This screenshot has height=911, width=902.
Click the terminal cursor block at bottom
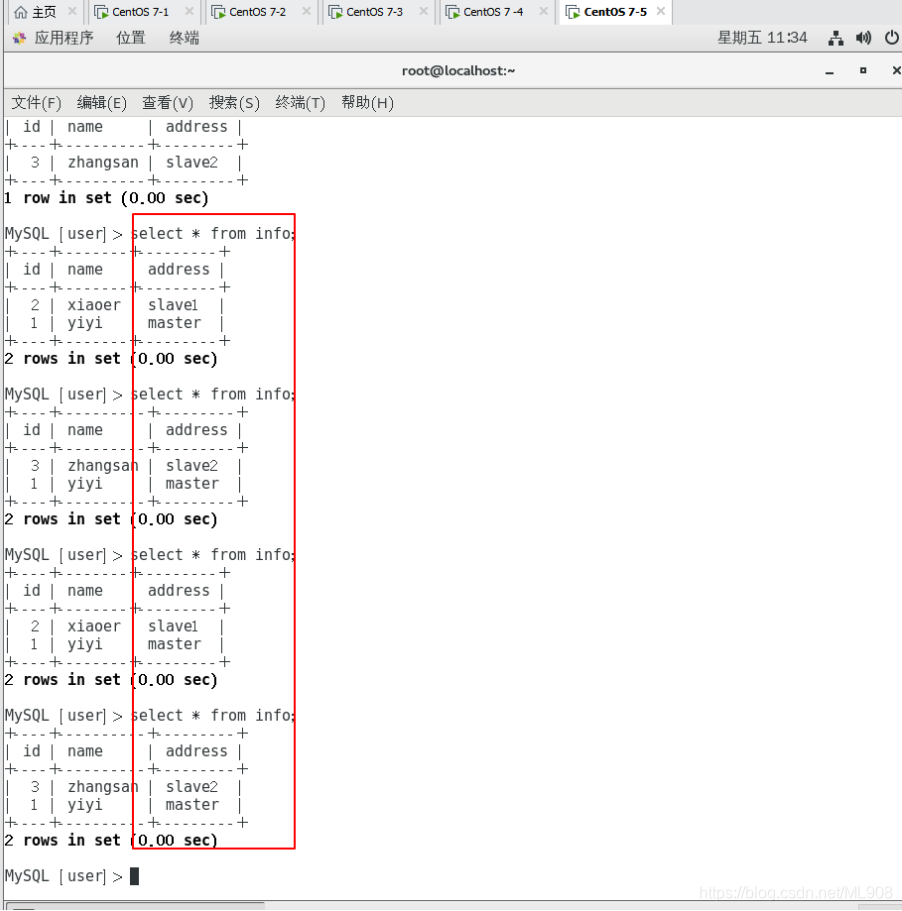tap(134, 876)
